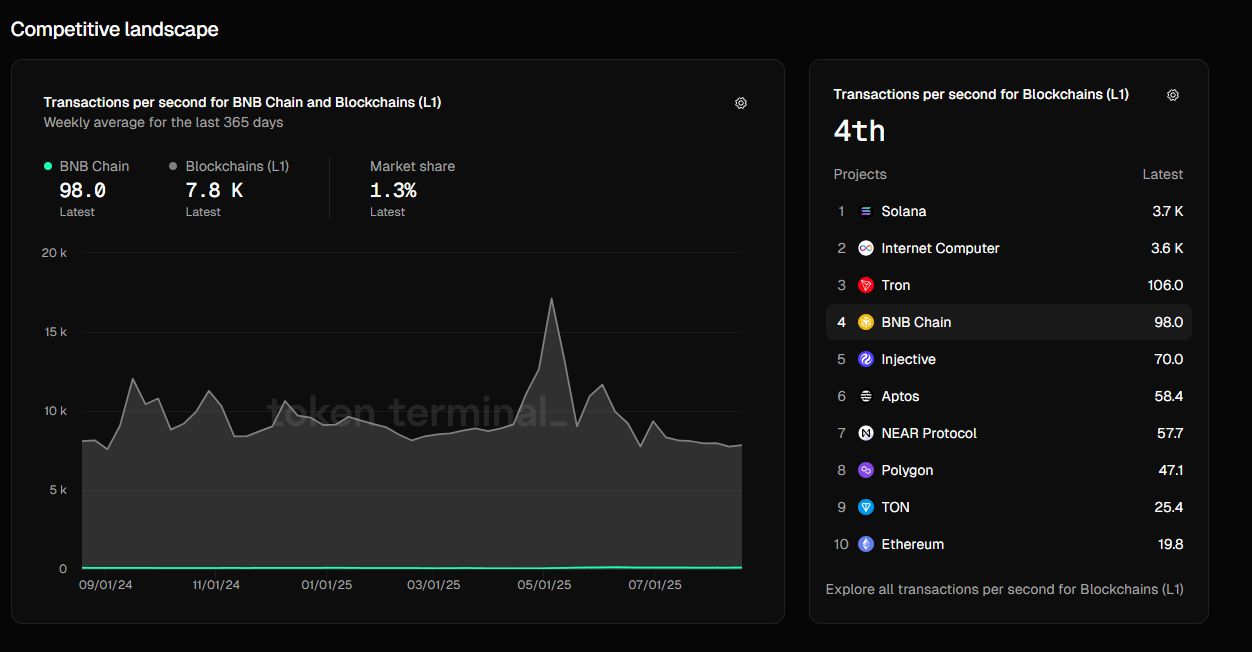Click the Polygon logo icon
Viewport: 1252px width, 652px height.
[866, 470]
